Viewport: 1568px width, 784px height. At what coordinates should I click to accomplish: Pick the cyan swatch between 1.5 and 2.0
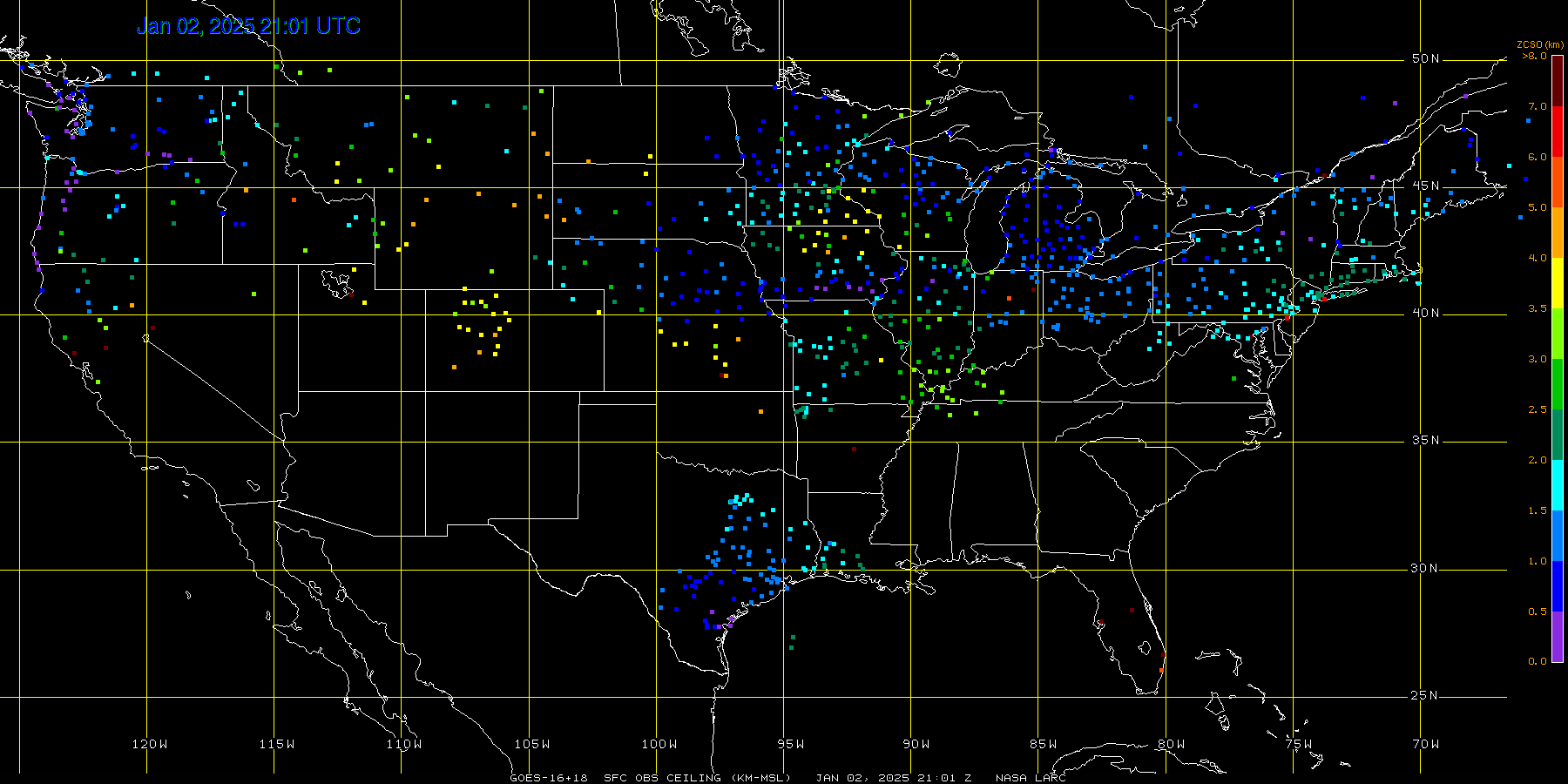click(x=1558, y=485)
